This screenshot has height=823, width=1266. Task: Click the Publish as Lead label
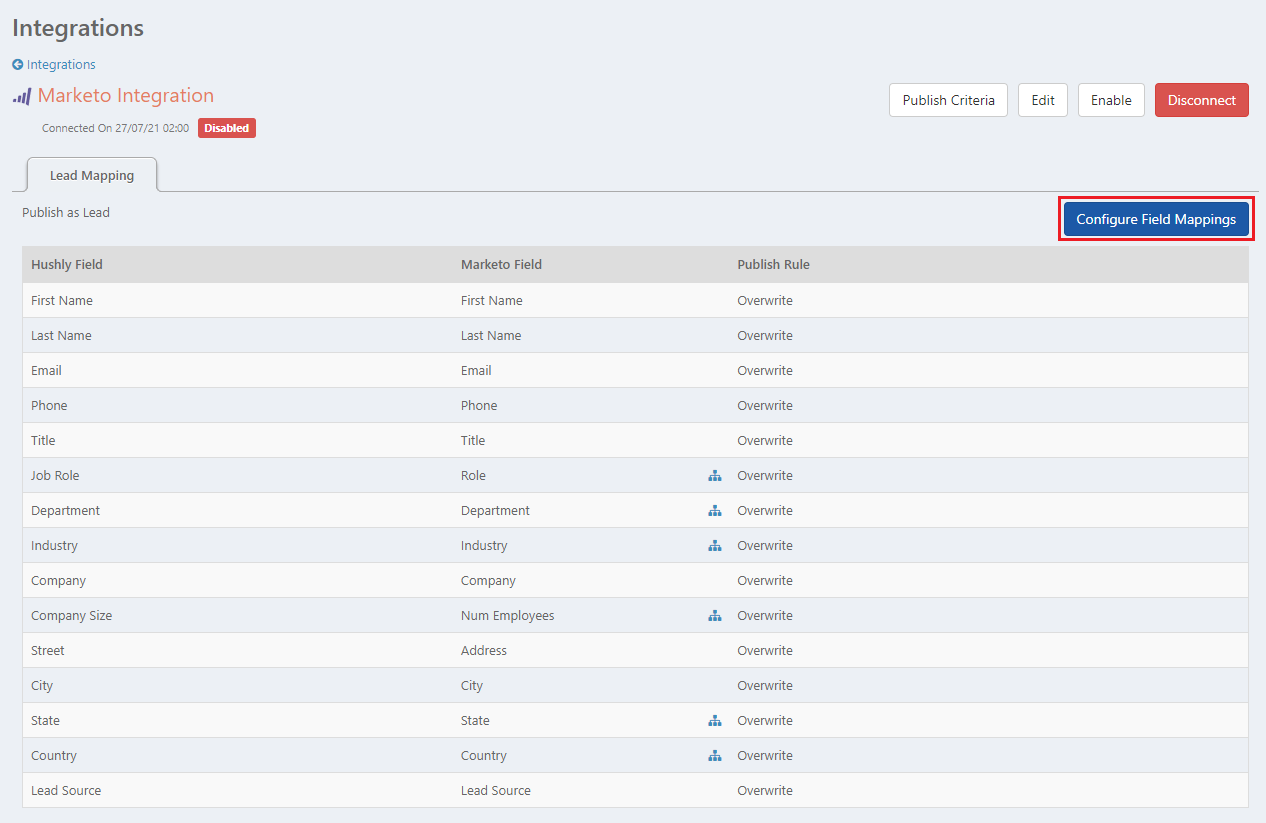(x=66, y=212)
